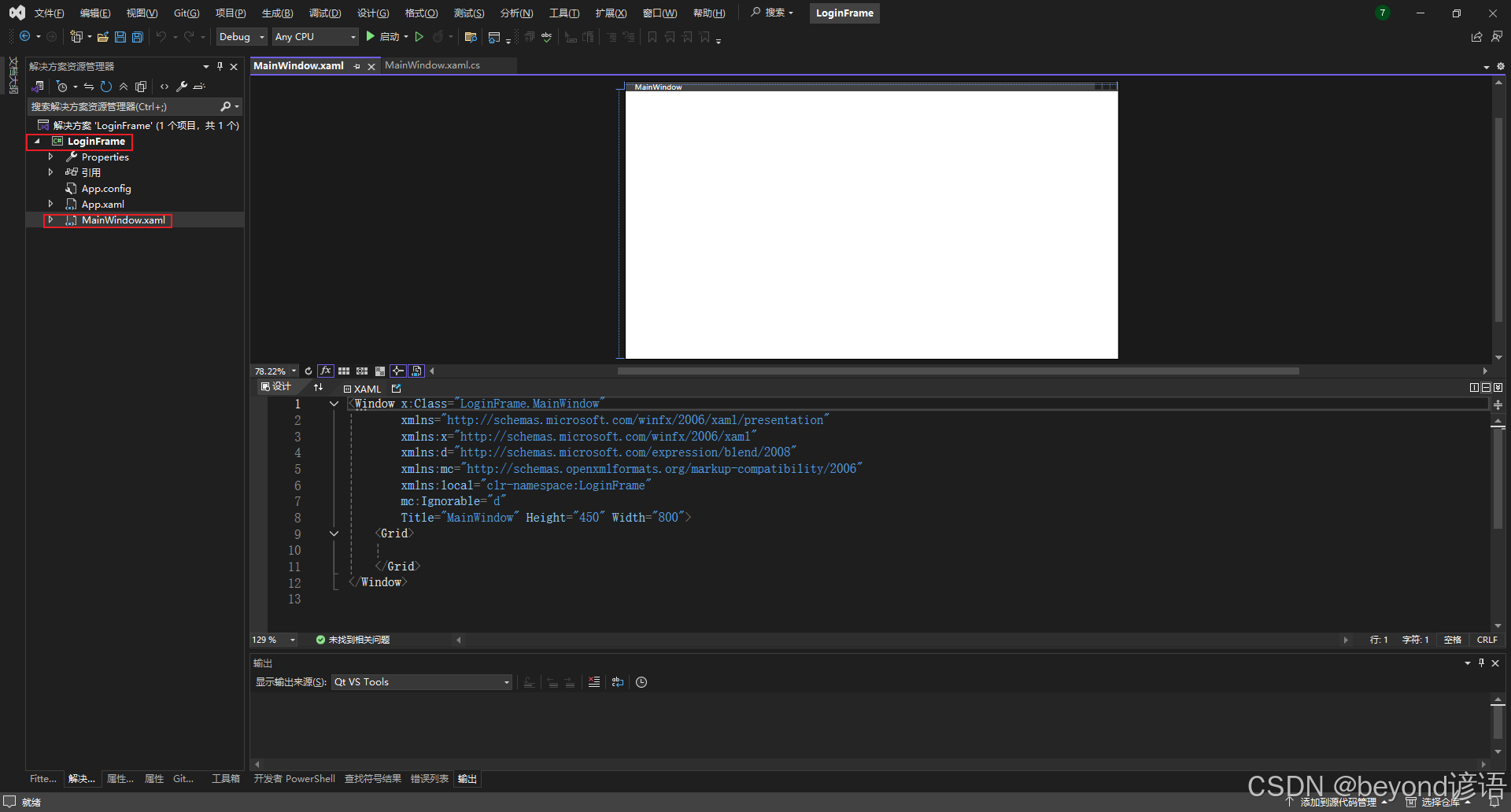Screen dimensions: 1511x812
Task: Toggle word wrap in Output panel
Action: (x=618, y=682)
